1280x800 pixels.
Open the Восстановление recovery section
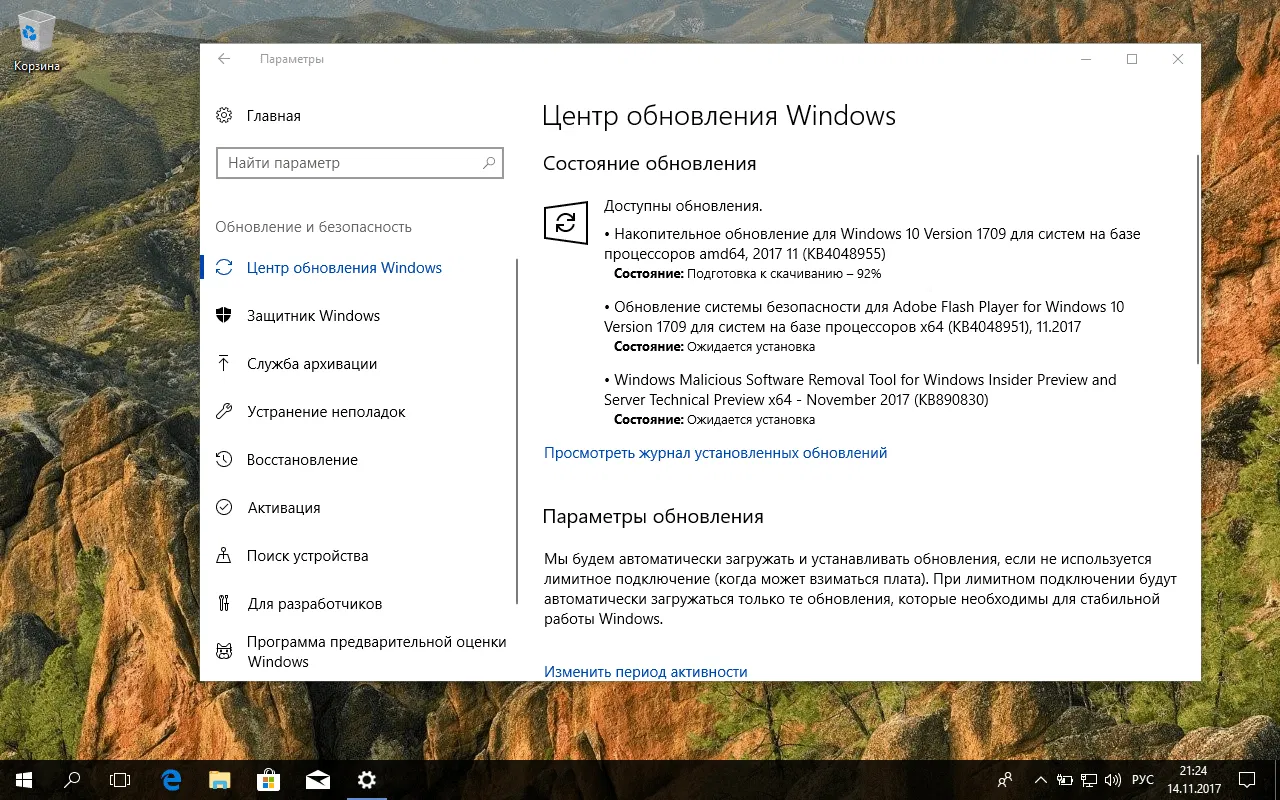click(302, 459)
